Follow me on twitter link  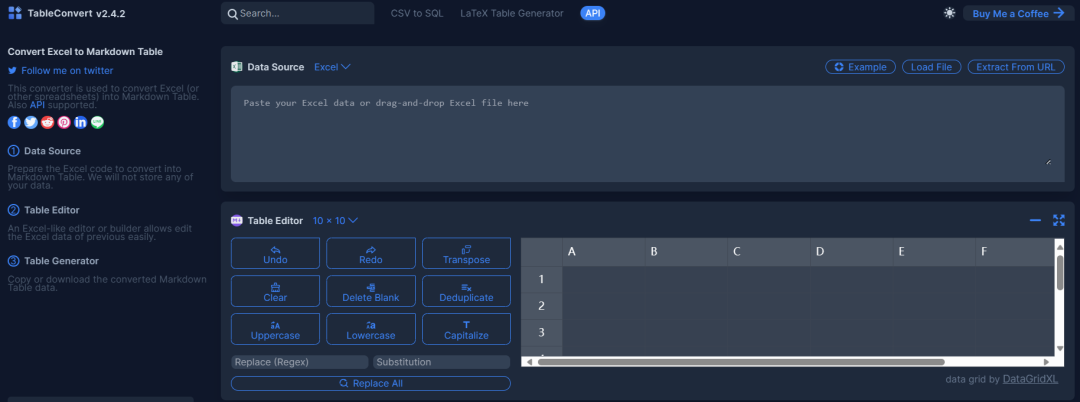61,70
